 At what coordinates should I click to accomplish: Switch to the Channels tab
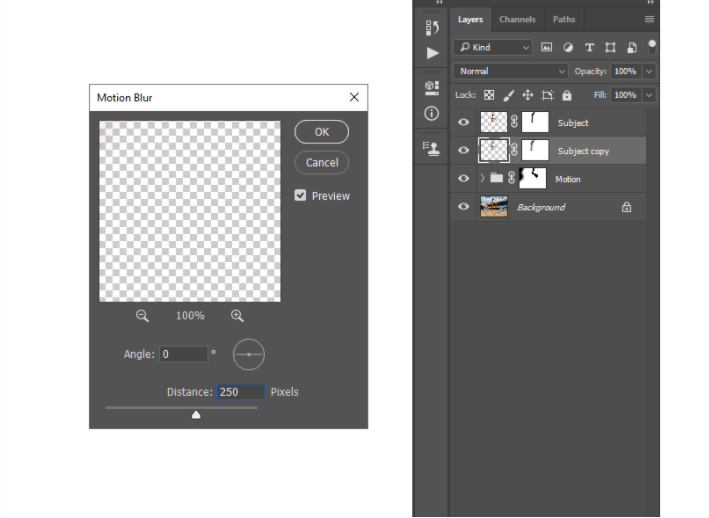517,19
